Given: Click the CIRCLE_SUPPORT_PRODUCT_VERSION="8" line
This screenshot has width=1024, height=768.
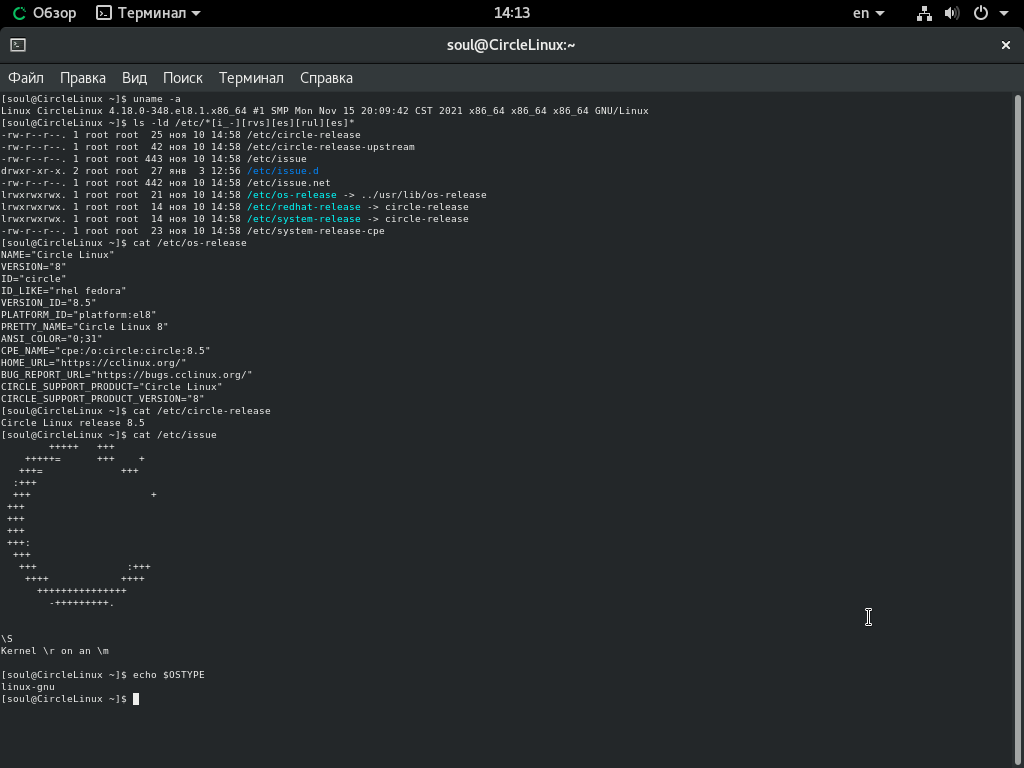Looking at the screenshot, I should point(103,399).
